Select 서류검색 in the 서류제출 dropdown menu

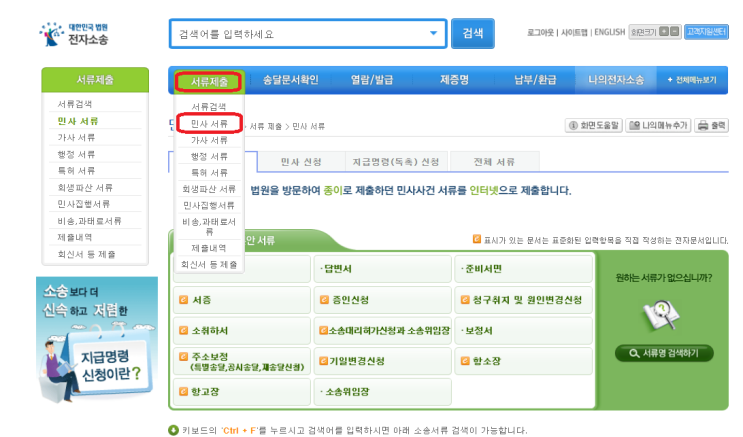pos(209,107)
